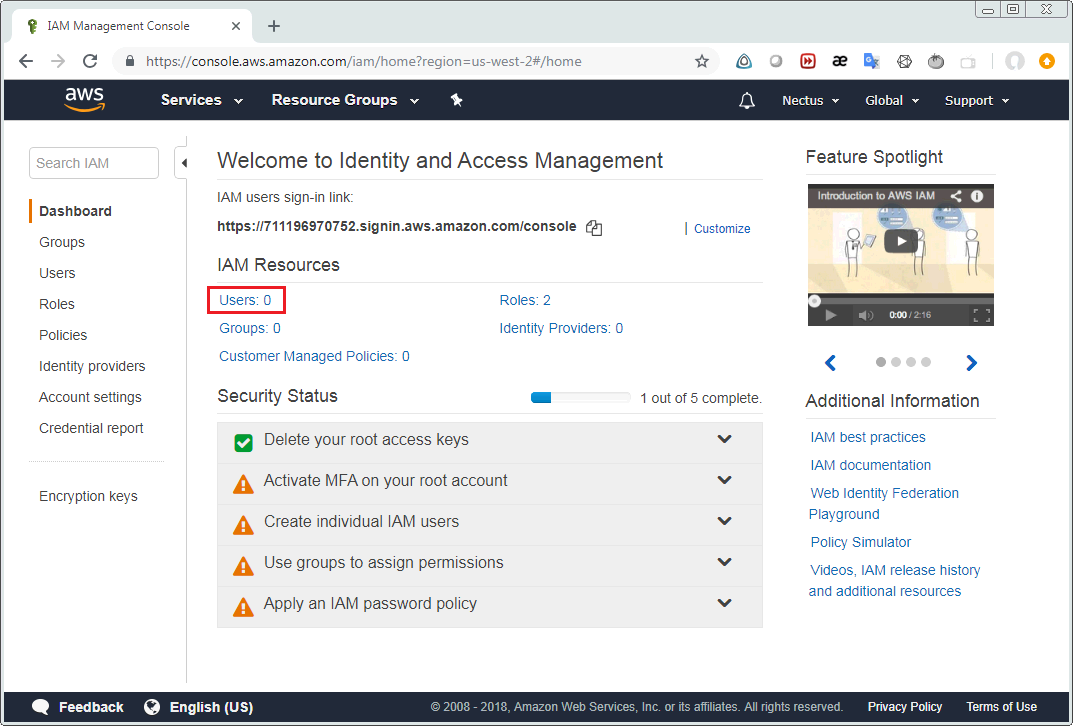Select the second Feature Spotlight dot
The image size is (1073, 726).
tap(896, 362)
